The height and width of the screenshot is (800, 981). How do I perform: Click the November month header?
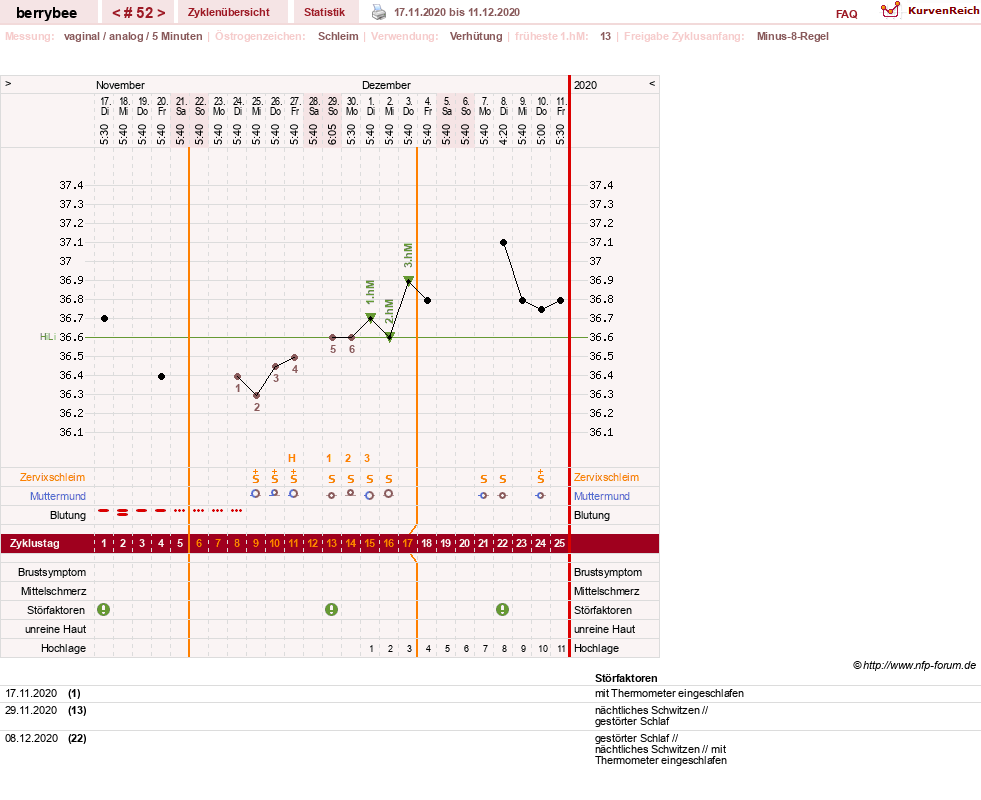click(120, 85)
